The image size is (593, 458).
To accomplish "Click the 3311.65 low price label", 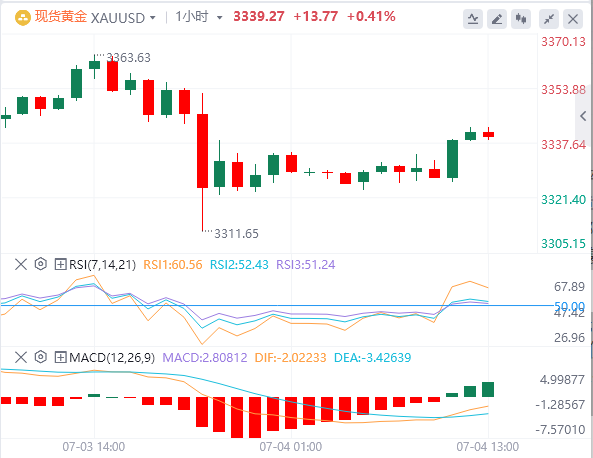I will coord(236,233).
